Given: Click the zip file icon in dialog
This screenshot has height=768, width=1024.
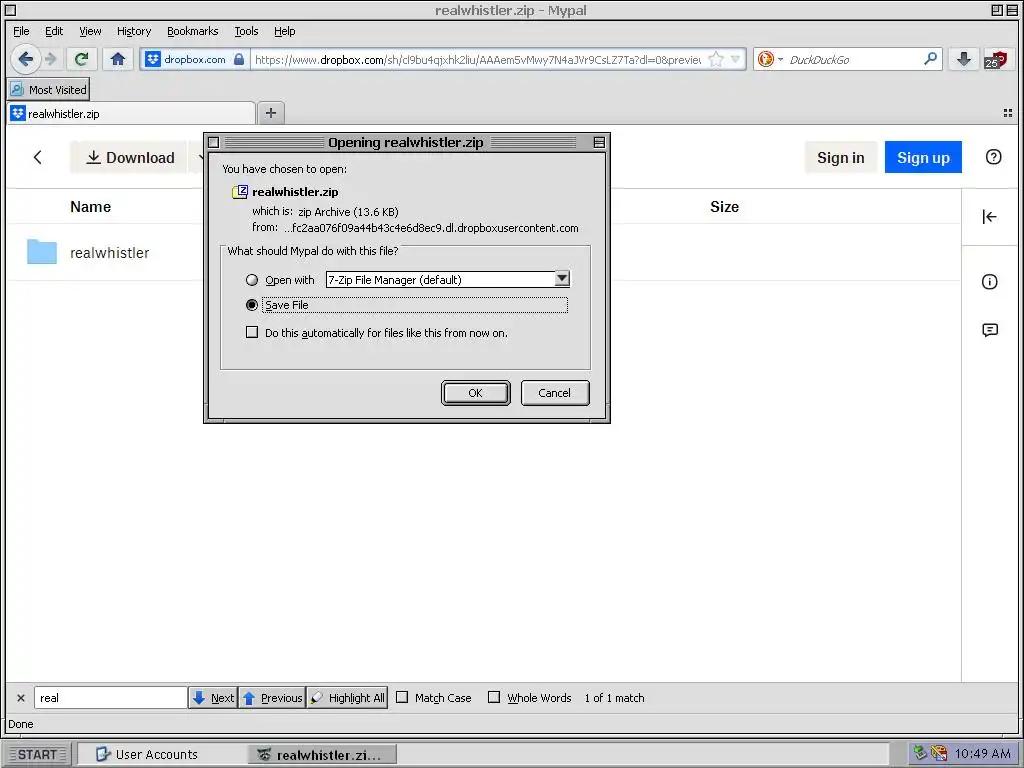Looking at the screenshot, I should (240, 192).
